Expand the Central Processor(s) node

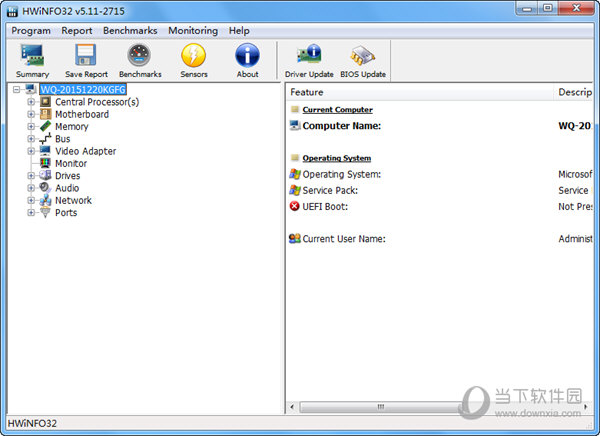point(31,102)
